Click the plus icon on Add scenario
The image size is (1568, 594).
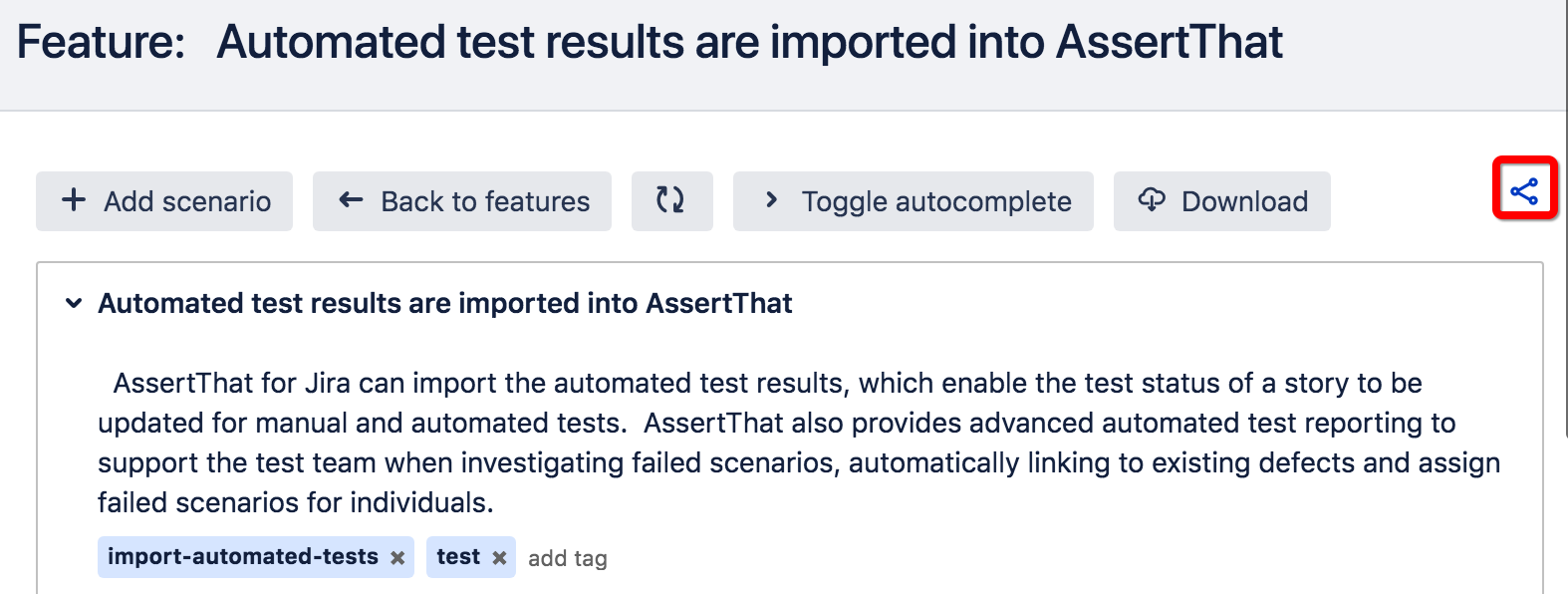click(x=74, y=199)
